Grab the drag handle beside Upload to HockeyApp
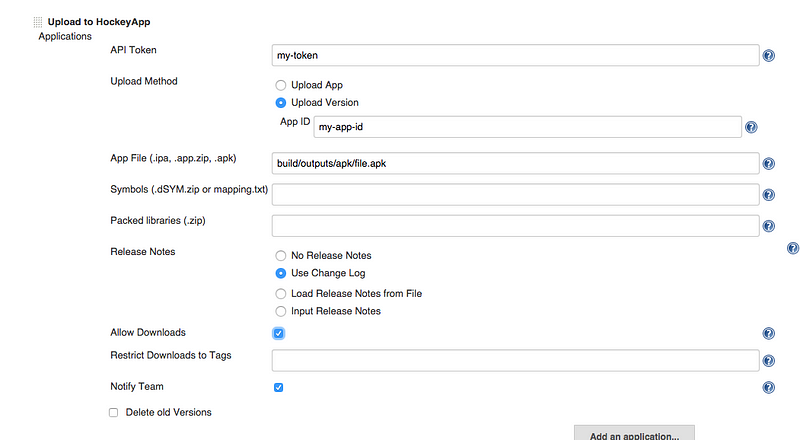 click(38, 22)
